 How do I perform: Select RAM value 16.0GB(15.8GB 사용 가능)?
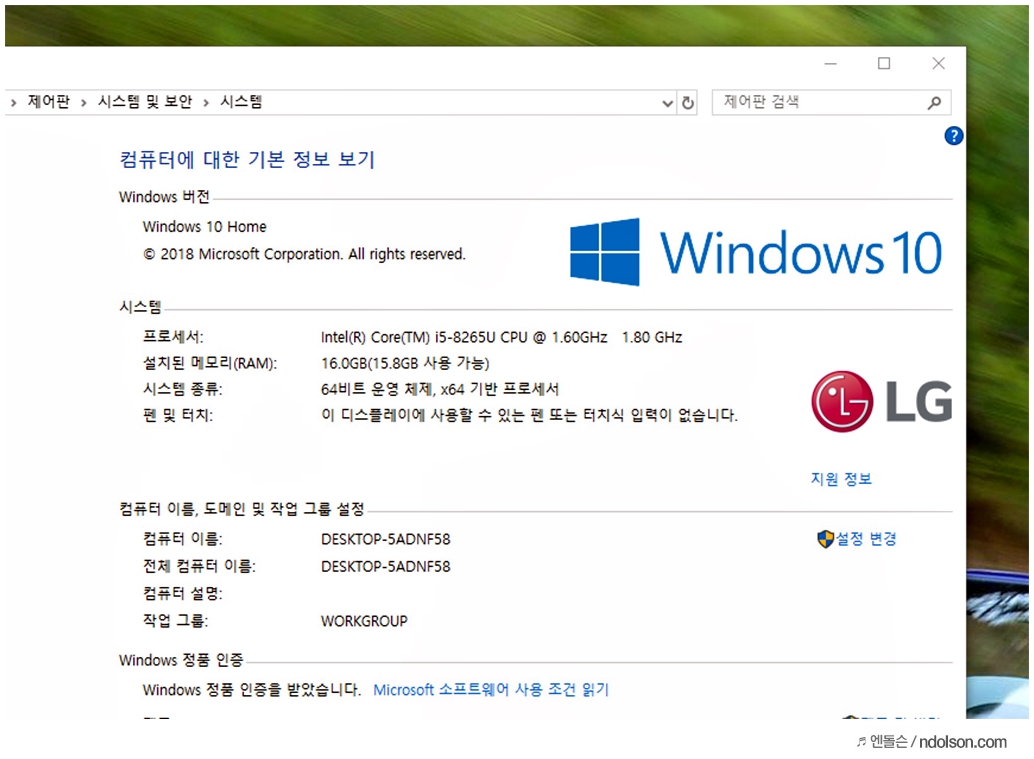pyautogui.click(x=405, y=363)
